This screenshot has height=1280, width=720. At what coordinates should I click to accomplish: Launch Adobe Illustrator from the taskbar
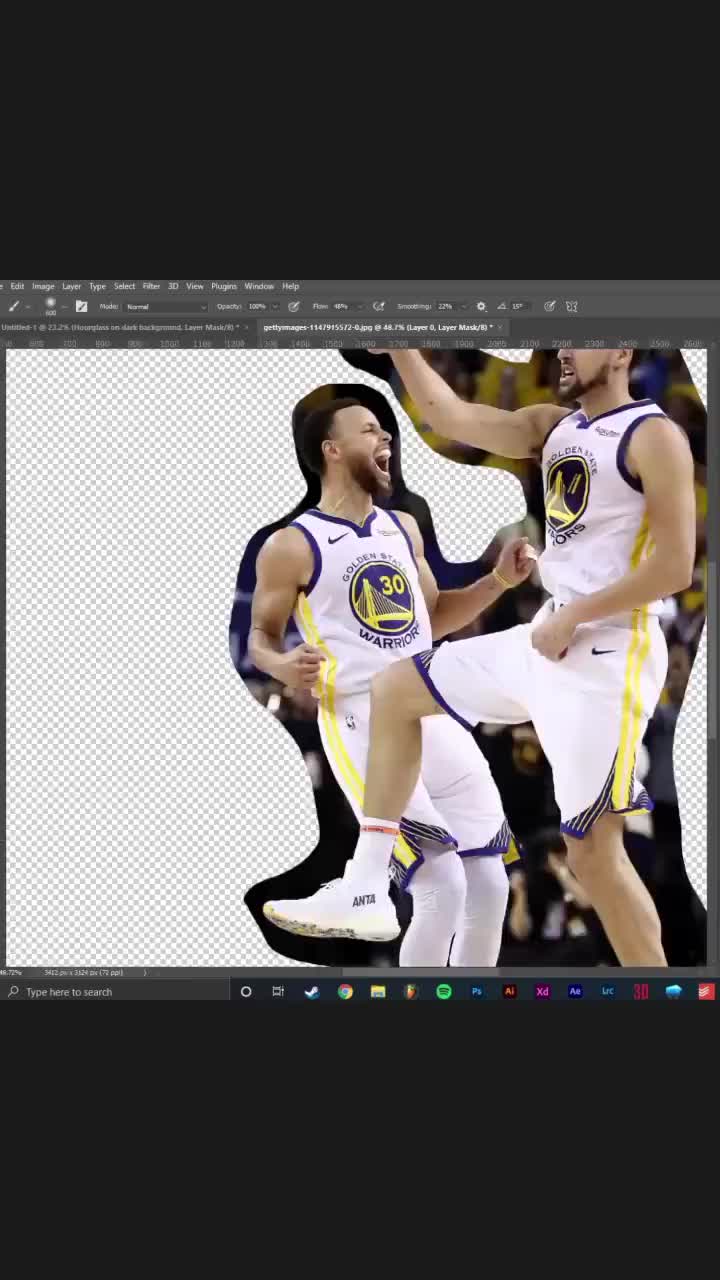tap(509, 992)
